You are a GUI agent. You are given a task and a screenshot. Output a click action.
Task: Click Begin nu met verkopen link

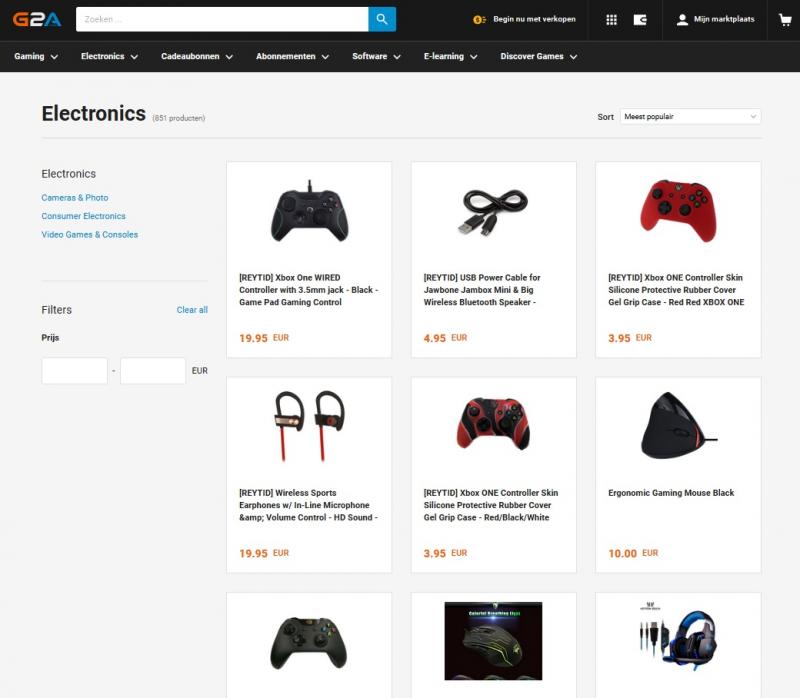tap(534, 19)
